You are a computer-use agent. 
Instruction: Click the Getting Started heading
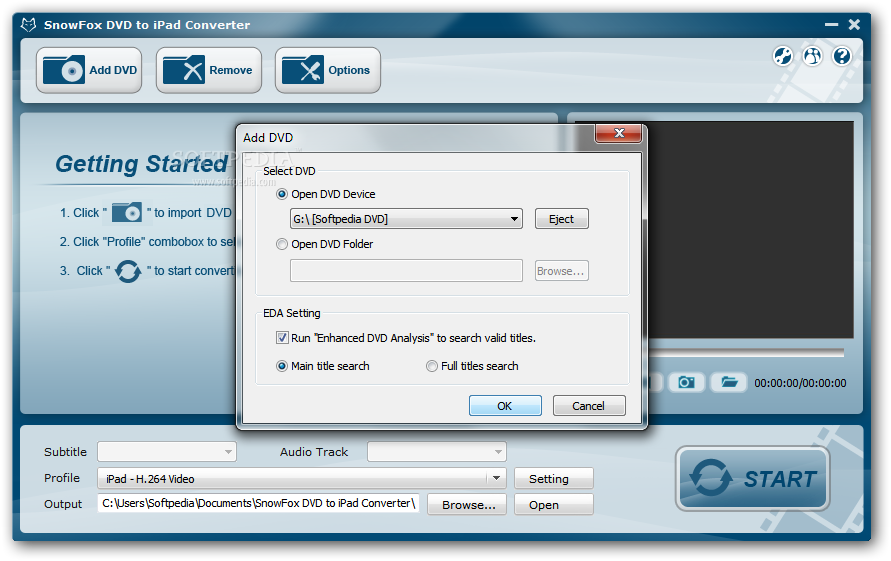point(141,164)
